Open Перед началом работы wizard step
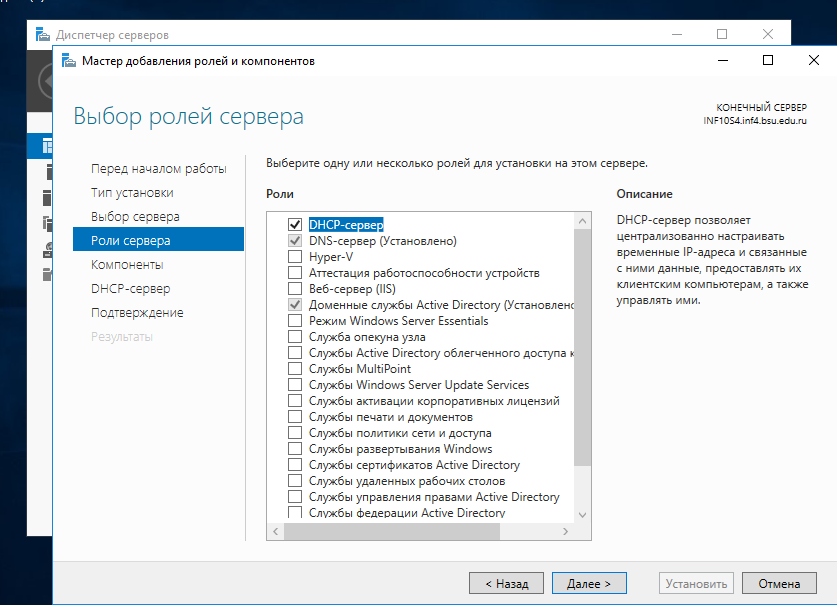837x605 pixels. coord(159,169)
